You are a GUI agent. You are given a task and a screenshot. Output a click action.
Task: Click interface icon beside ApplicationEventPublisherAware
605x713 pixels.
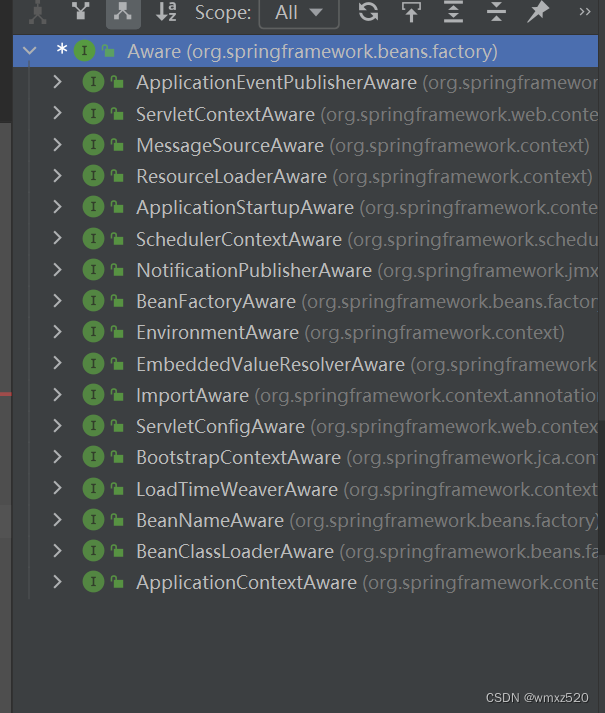click(94, 82)
